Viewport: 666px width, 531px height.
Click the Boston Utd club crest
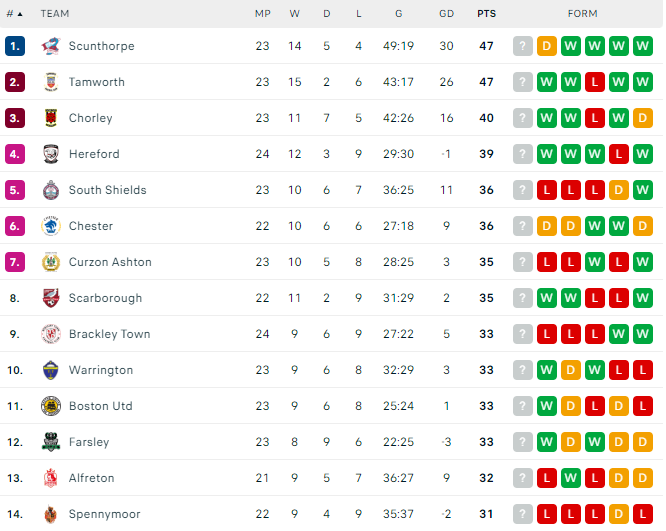coord(51,406)
